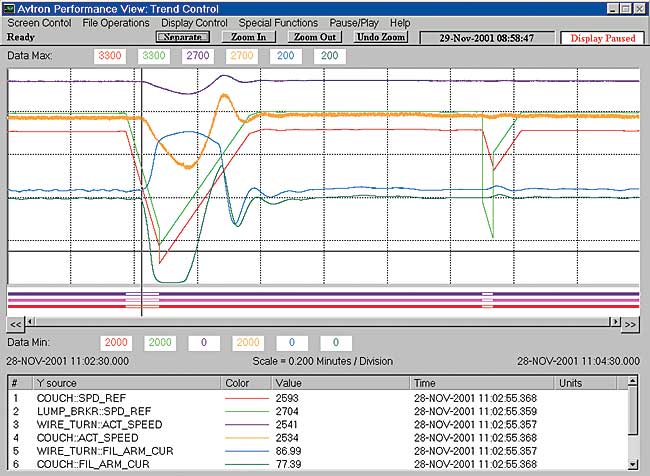Open the Display Control menu
The height and width of the screenshot is (476, 650).
point(194,23)
